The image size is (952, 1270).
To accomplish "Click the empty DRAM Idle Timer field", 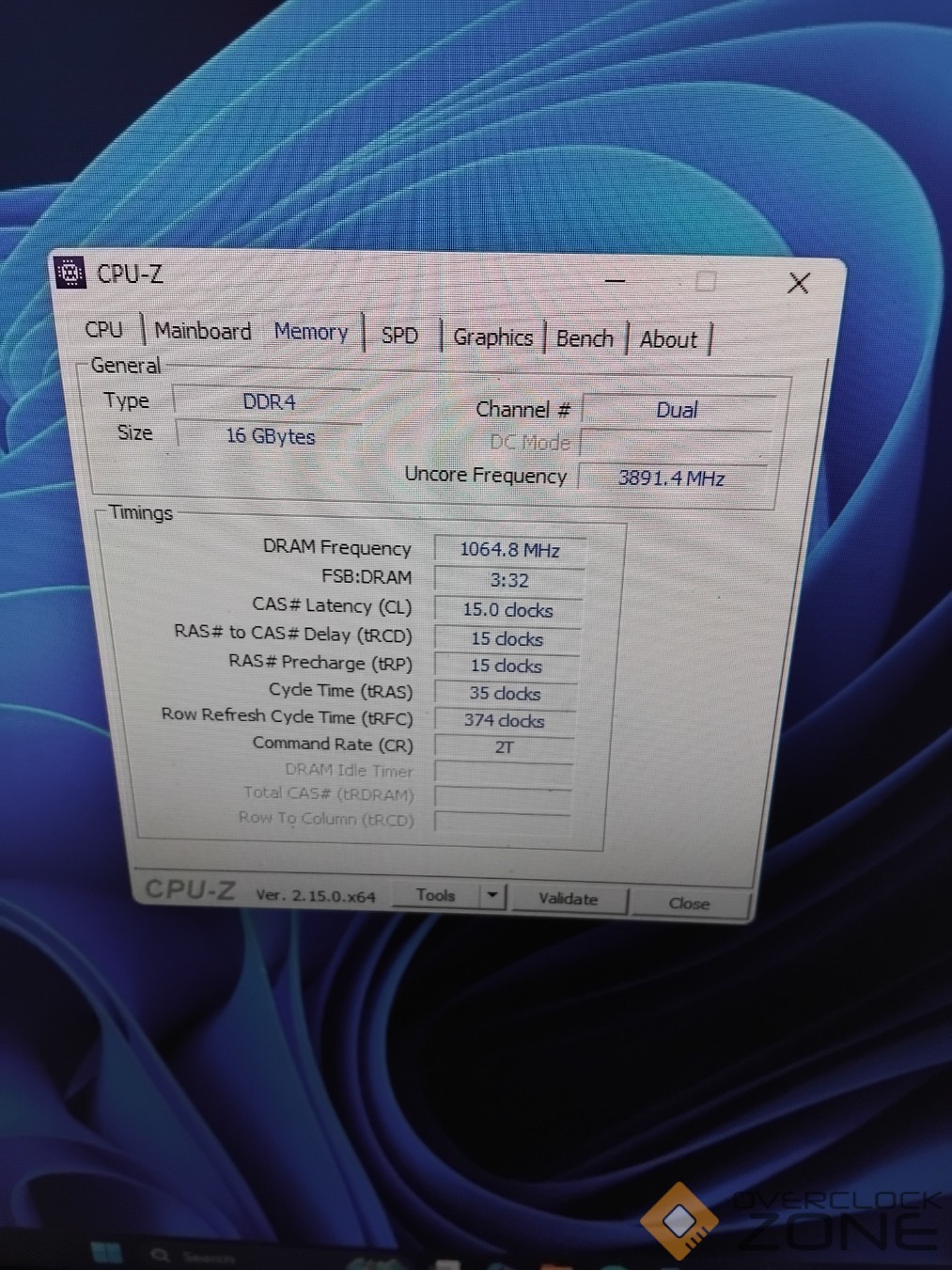I will (504, 773).
